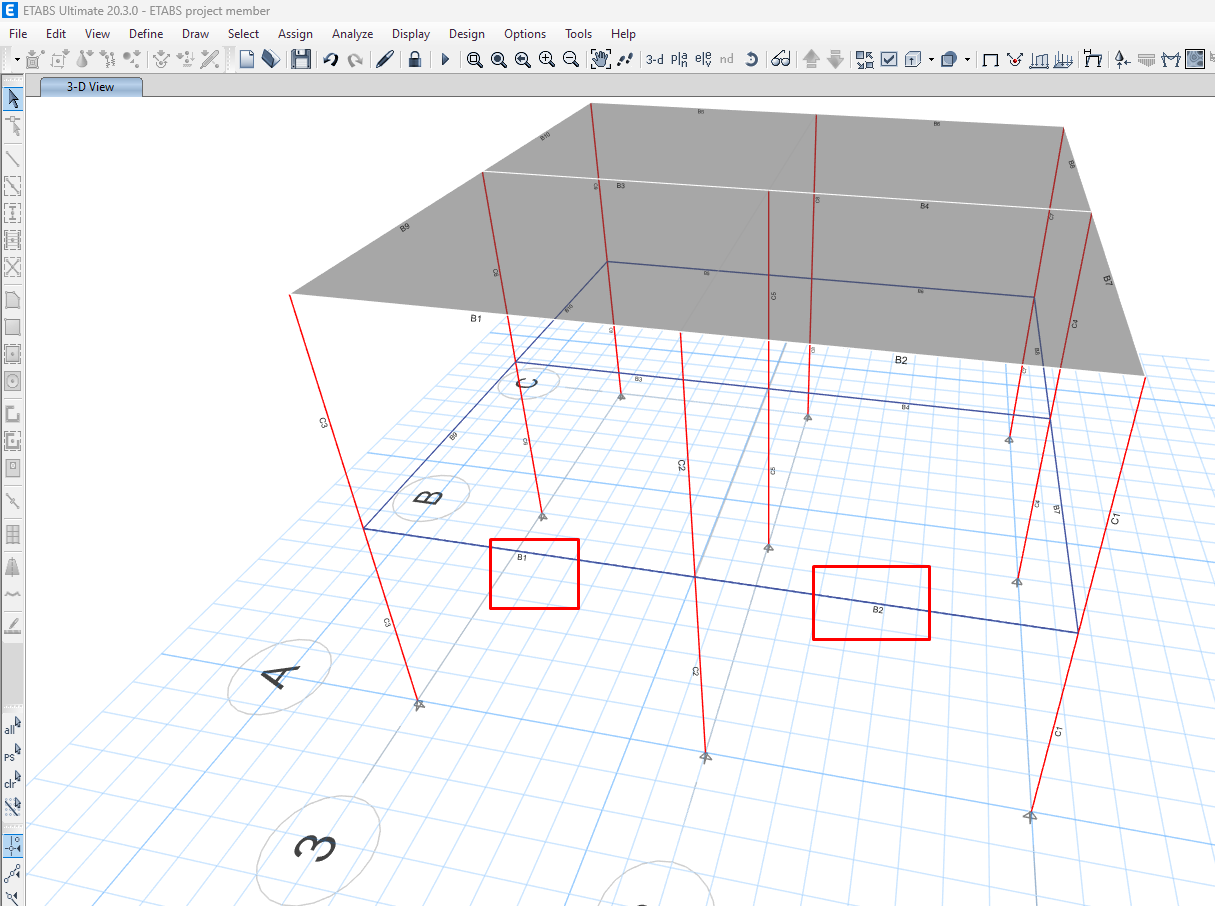Switch to the 3-D View tab
Viewport: 1215px width, 906px height.
coord(90,86)
